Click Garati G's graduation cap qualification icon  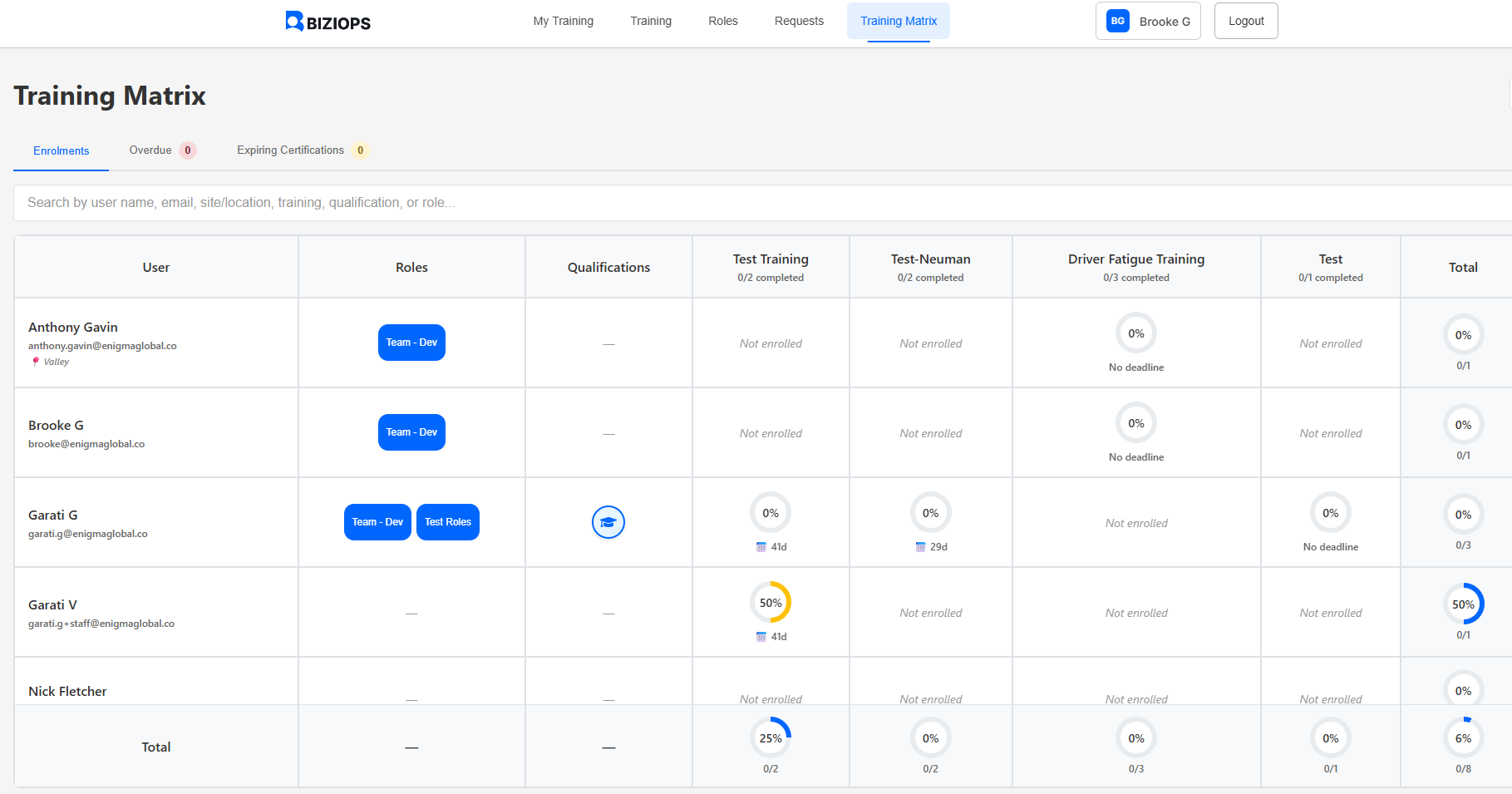click(x=608, y=522)
